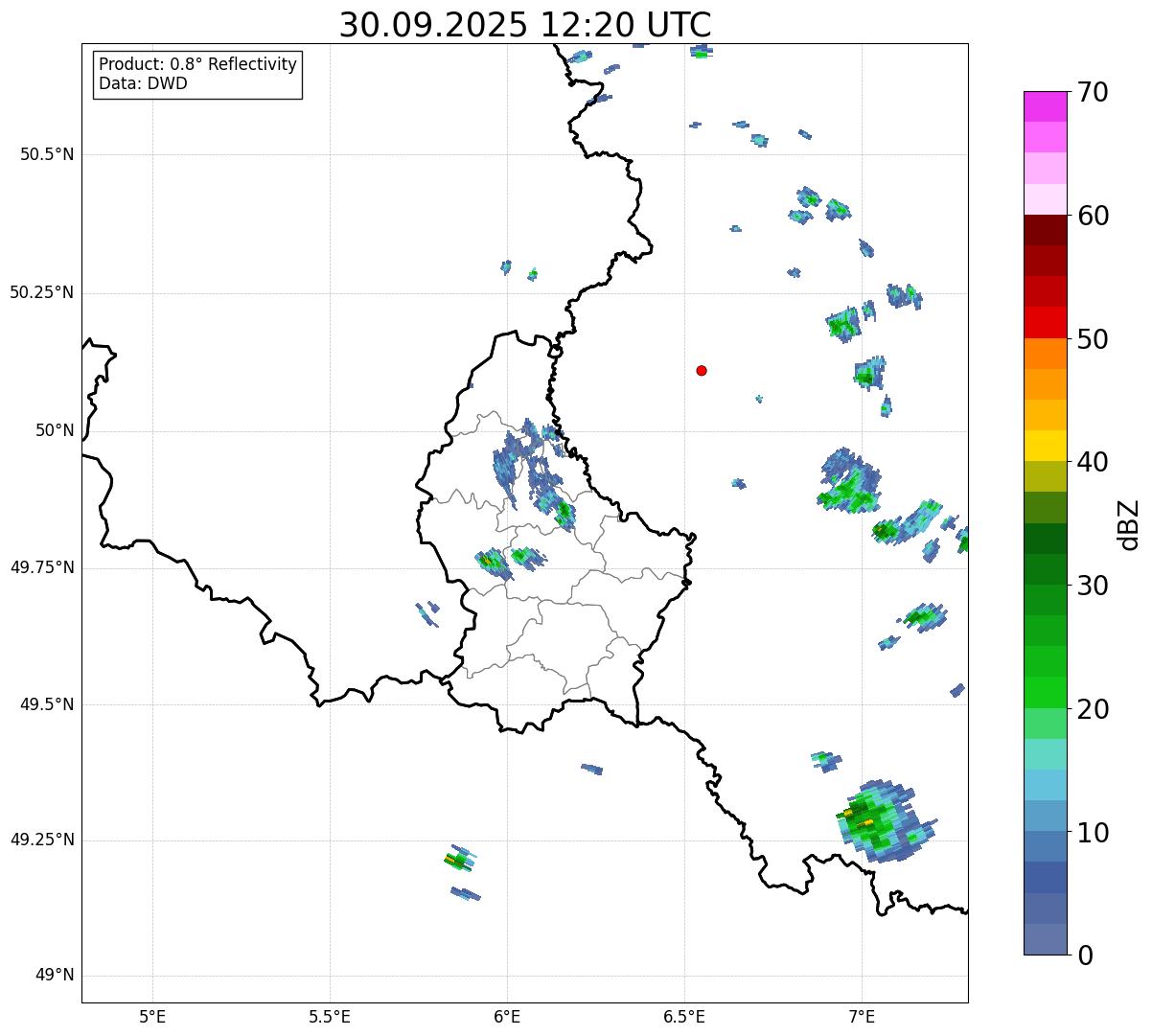Click the "Product: 0.8° Reflectivity" legend text
The height and width of the screenshot is (1036, 1152).
coord(197,64)
